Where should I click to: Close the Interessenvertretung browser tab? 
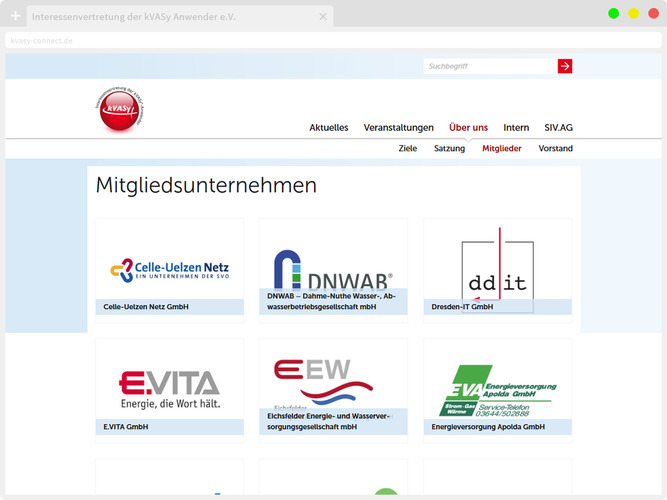(x=322, y=17)
